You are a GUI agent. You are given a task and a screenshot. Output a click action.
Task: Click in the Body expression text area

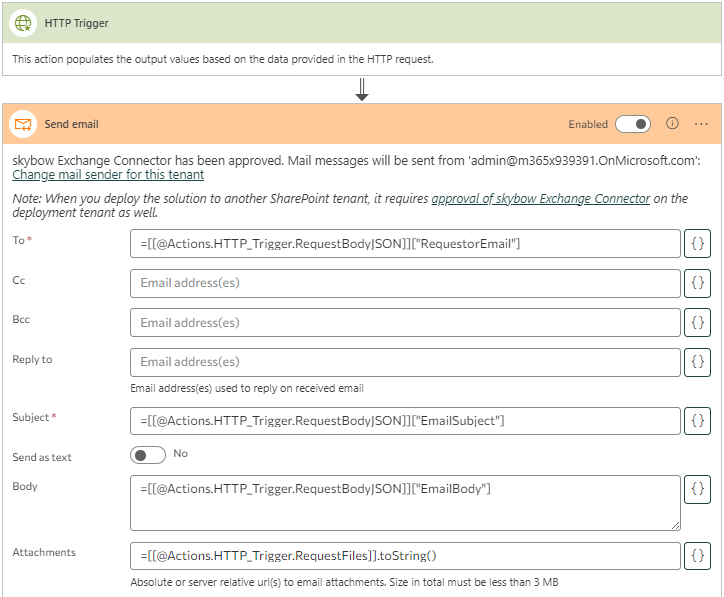[x=405, y=502]
